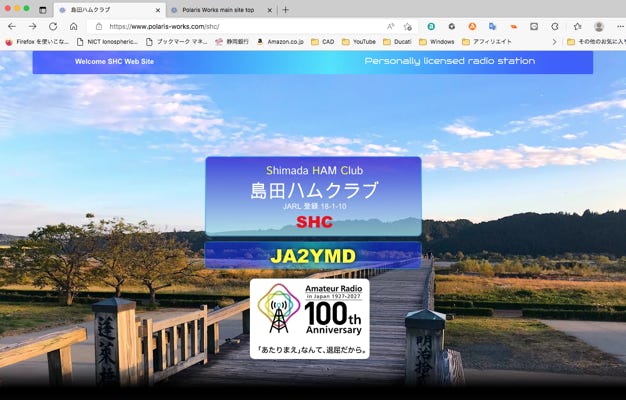Click the JA2YMD callsign banner
Viewport: 626px width, 400px height.
pos(313,255)
